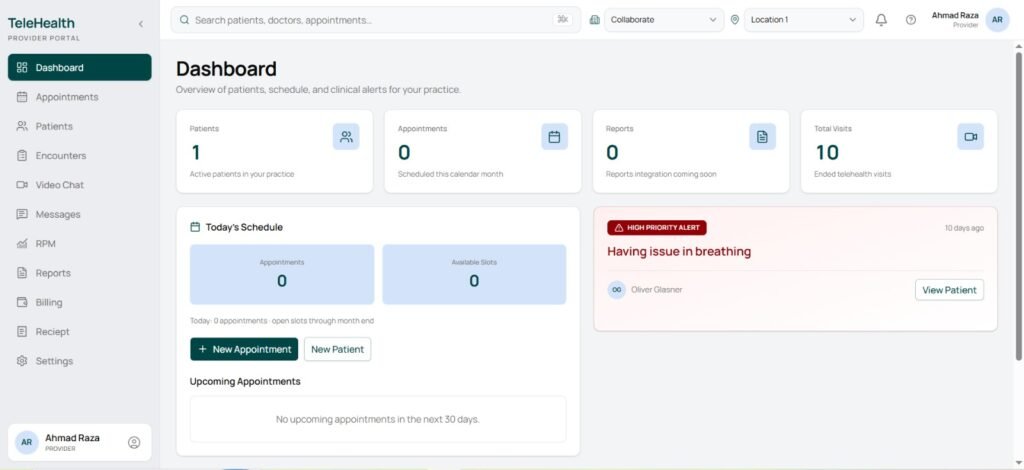
Task: Open the Dashboard sidebar item
Action: coord(80,67)
